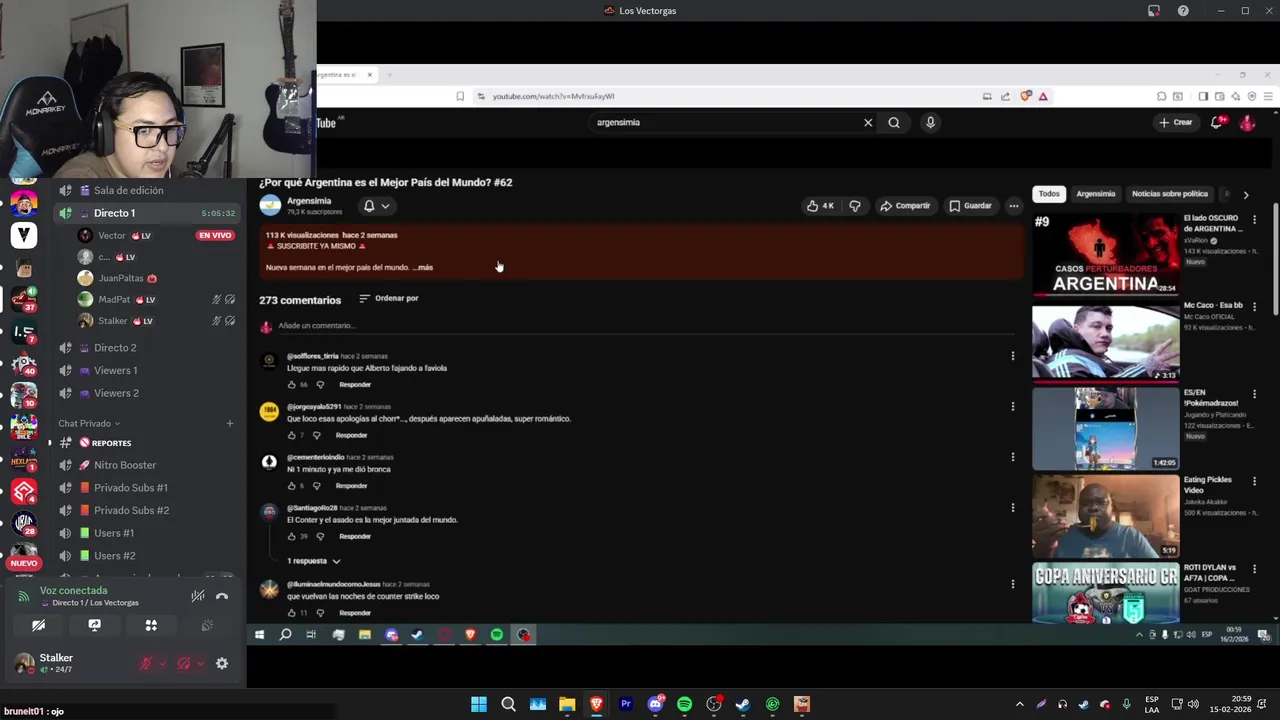Close the Argentina browser tab
Viewport: 1280px width, 720px height.
pos(369,75)
